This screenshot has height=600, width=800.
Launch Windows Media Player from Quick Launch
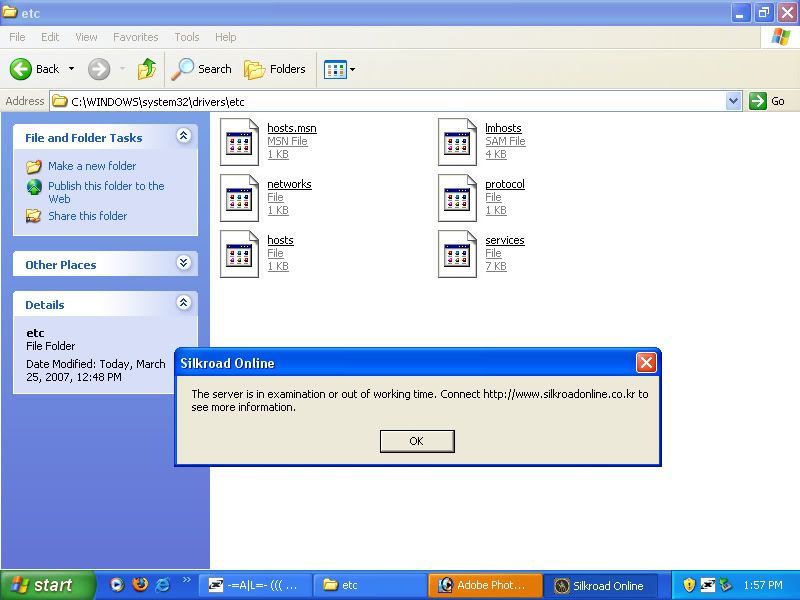117,585
